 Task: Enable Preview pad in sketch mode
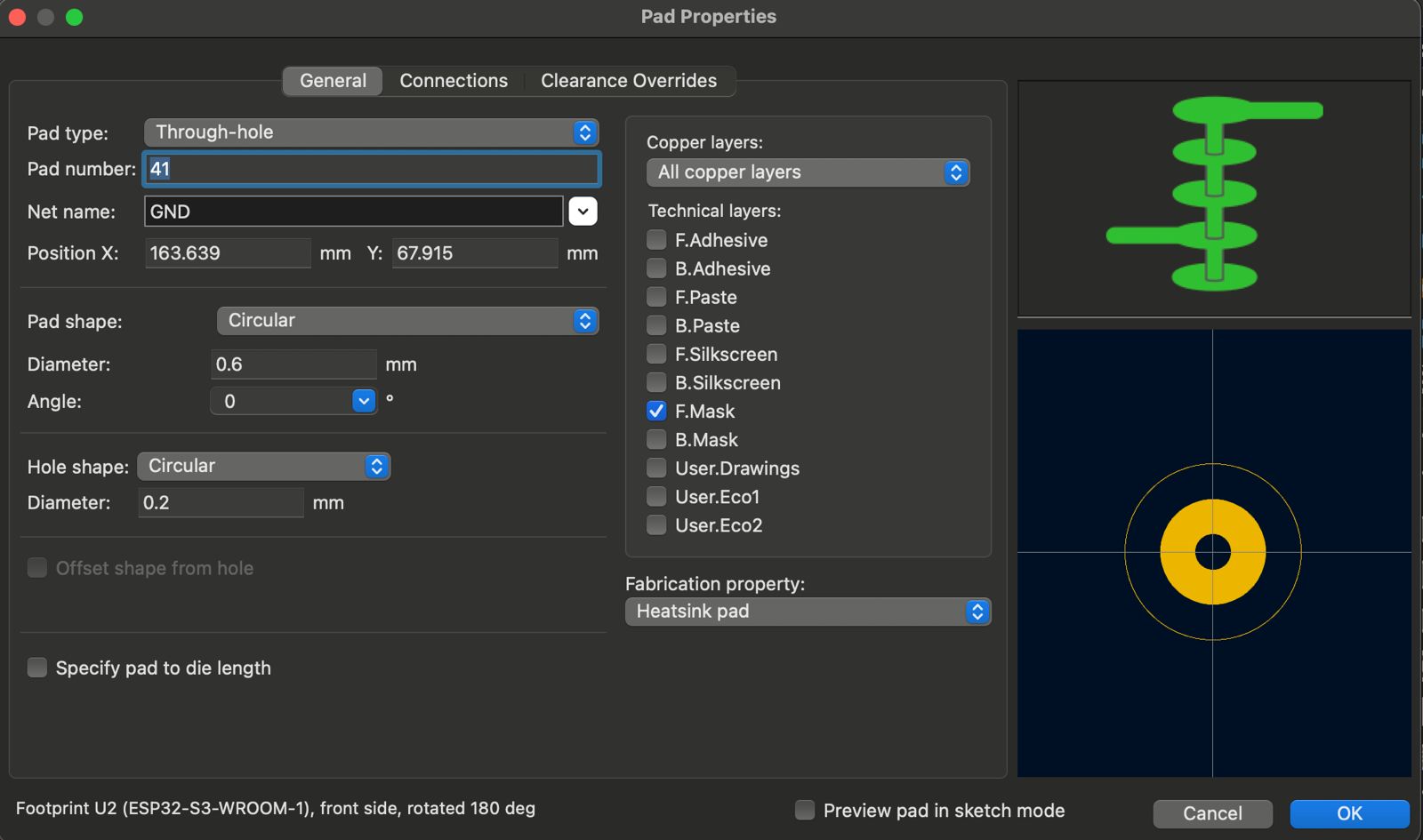point(805,810)
